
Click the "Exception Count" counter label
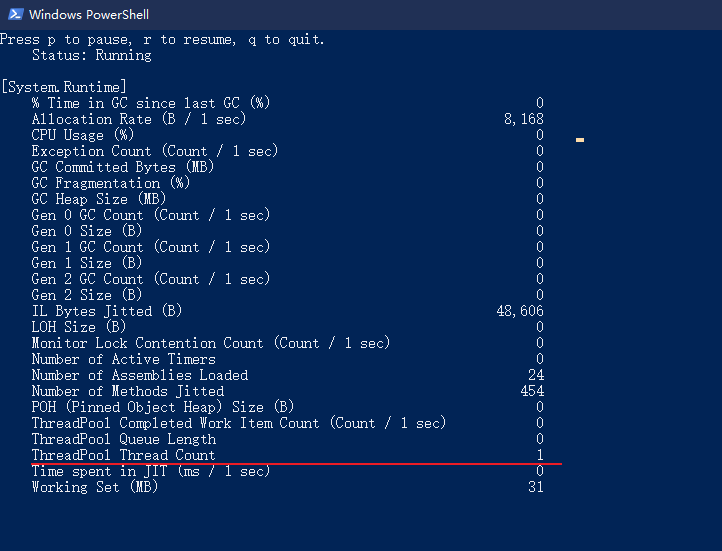click(155, 151)
